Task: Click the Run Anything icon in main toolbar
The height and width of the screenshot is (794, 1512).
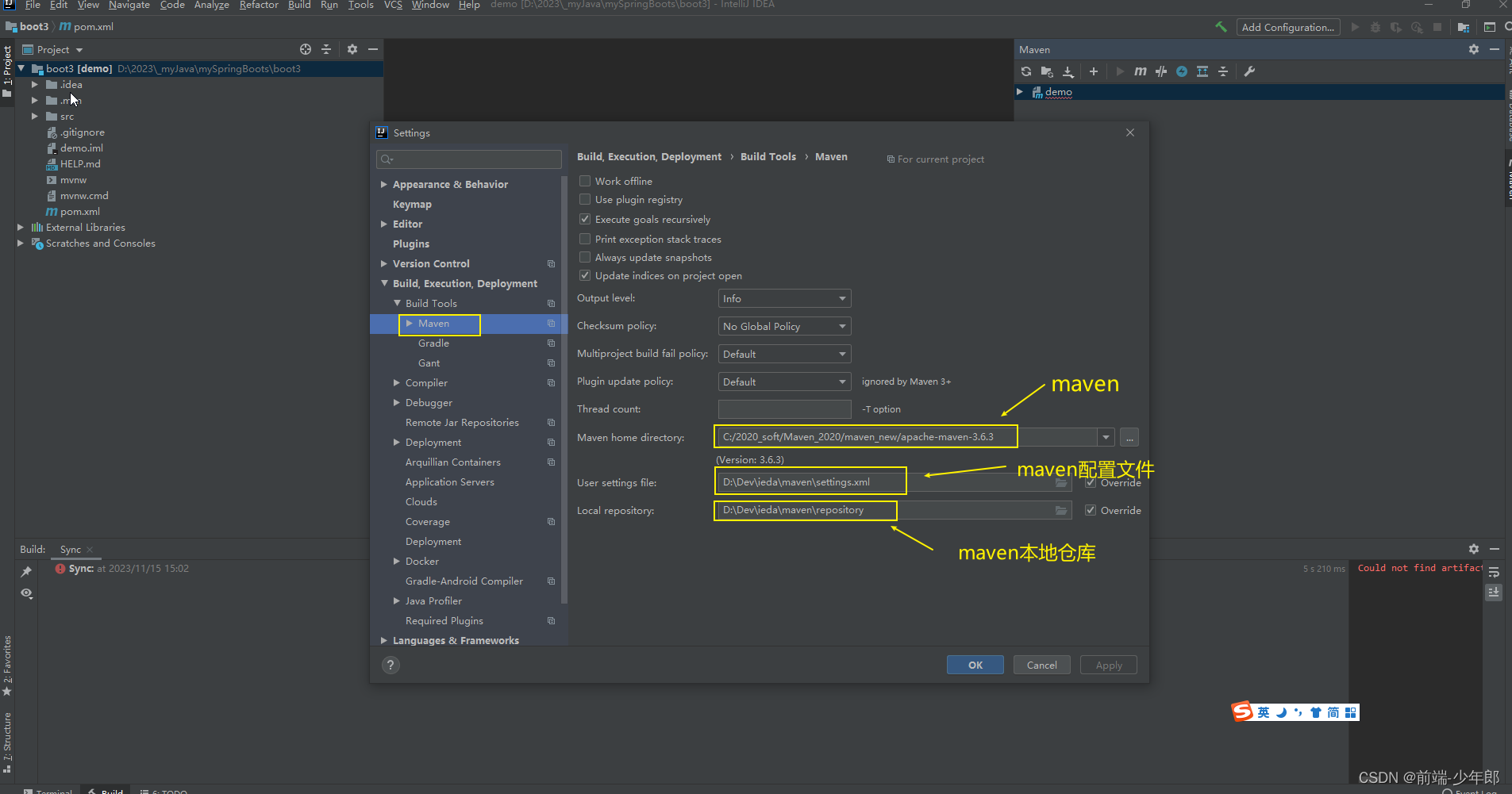Action: [x=1490, y=27]
